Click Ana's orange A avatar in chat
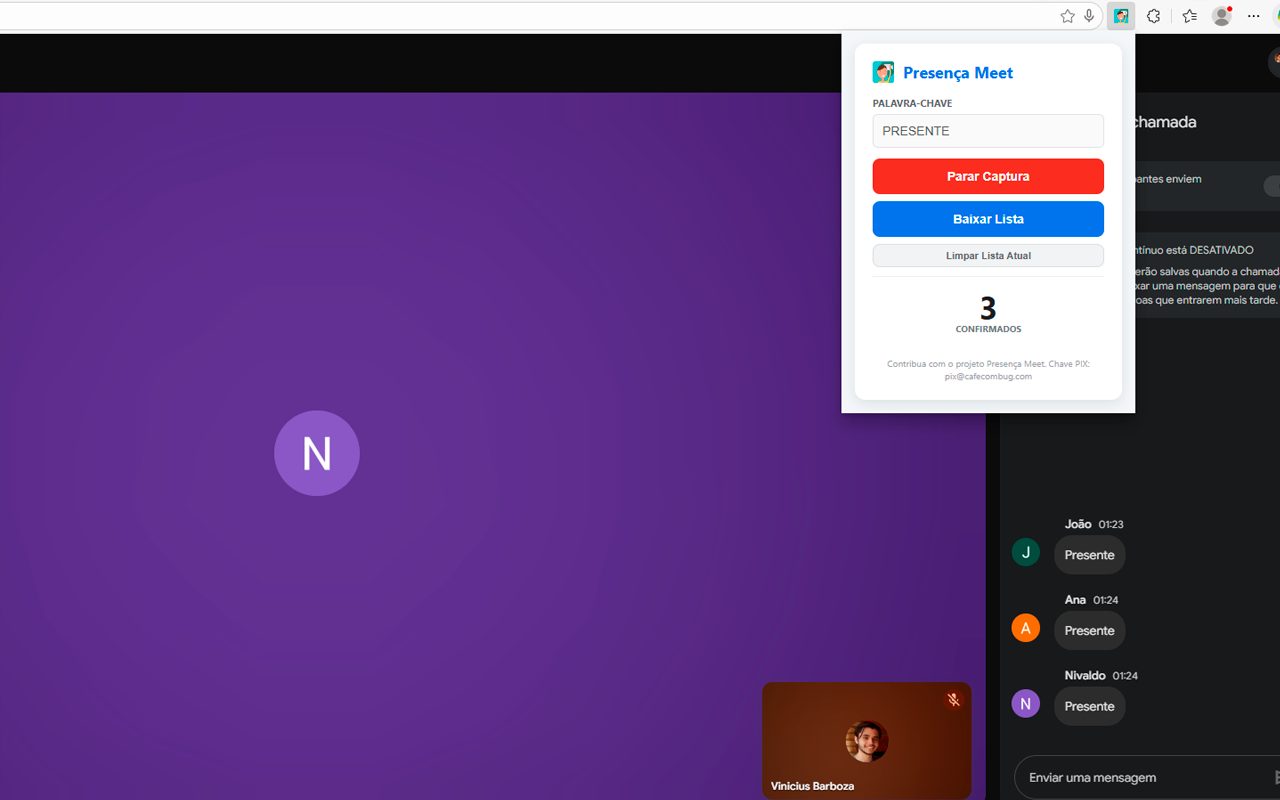The image size is (1280, 800). coord(1025,628)
